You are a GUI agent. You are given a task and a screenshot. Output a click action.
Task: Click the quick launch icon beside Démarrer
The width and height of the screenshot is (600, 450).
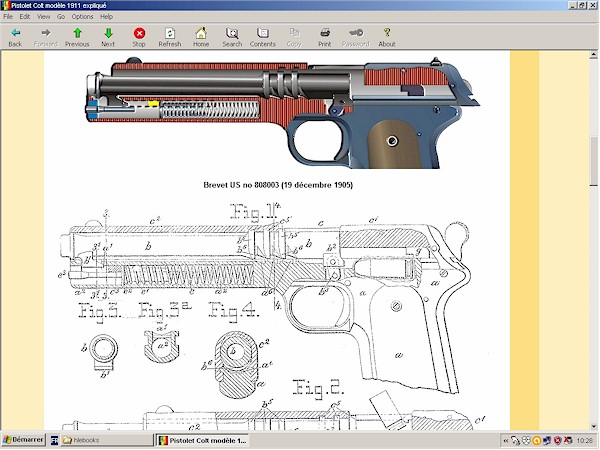pyautogui.click(x=54, y=440)
